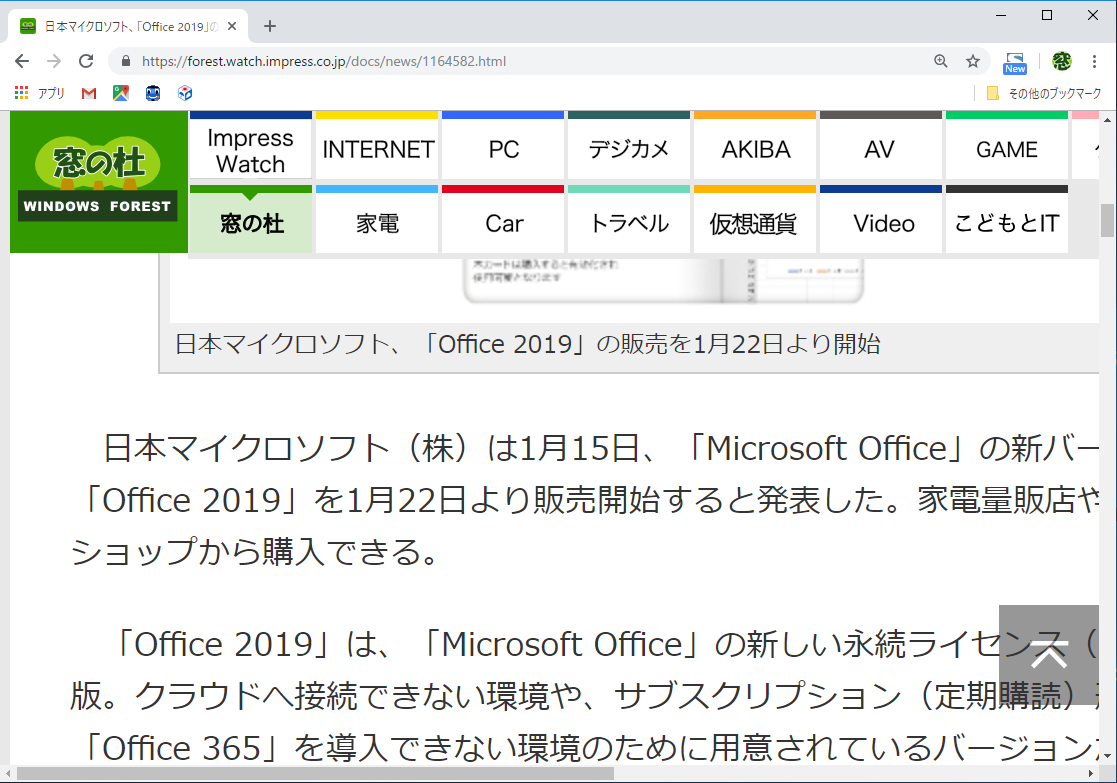Open the Google apps grid icon
This screenshot has width=1117, height=783.
click(22, 93)
